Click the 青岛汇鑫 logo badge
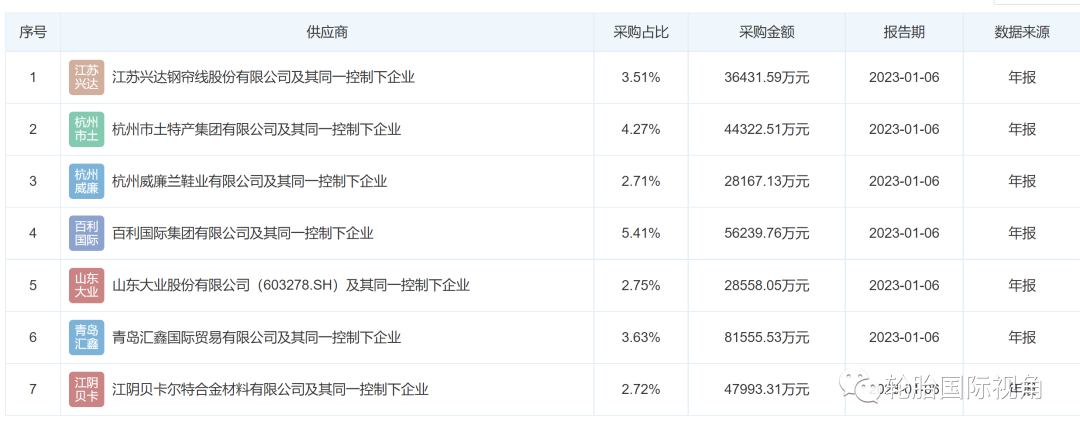 [x=87, y=337]
